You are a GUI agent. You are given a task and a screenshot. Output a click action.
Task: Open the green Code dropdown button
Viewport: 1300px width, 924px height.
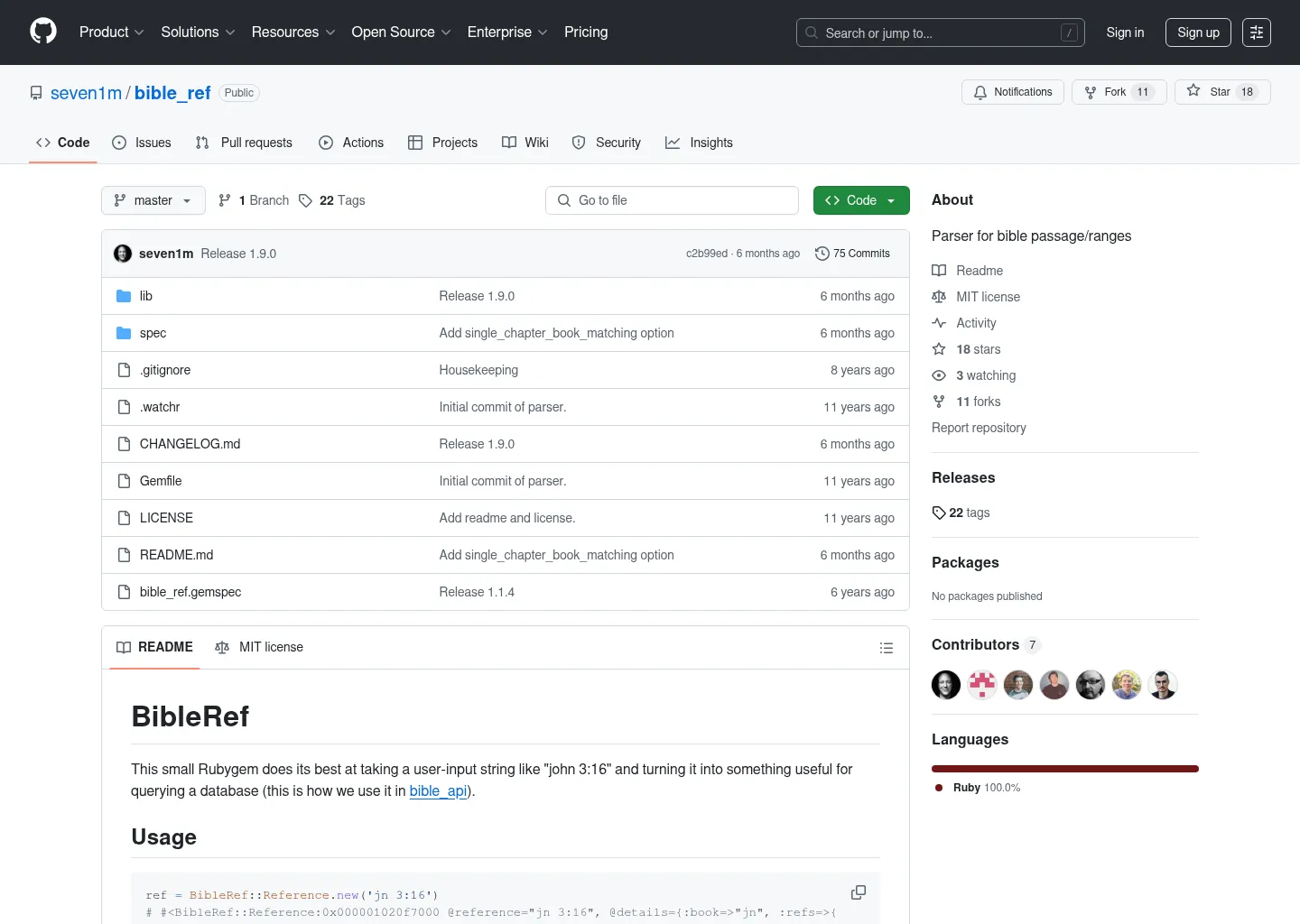click(861, 200)
